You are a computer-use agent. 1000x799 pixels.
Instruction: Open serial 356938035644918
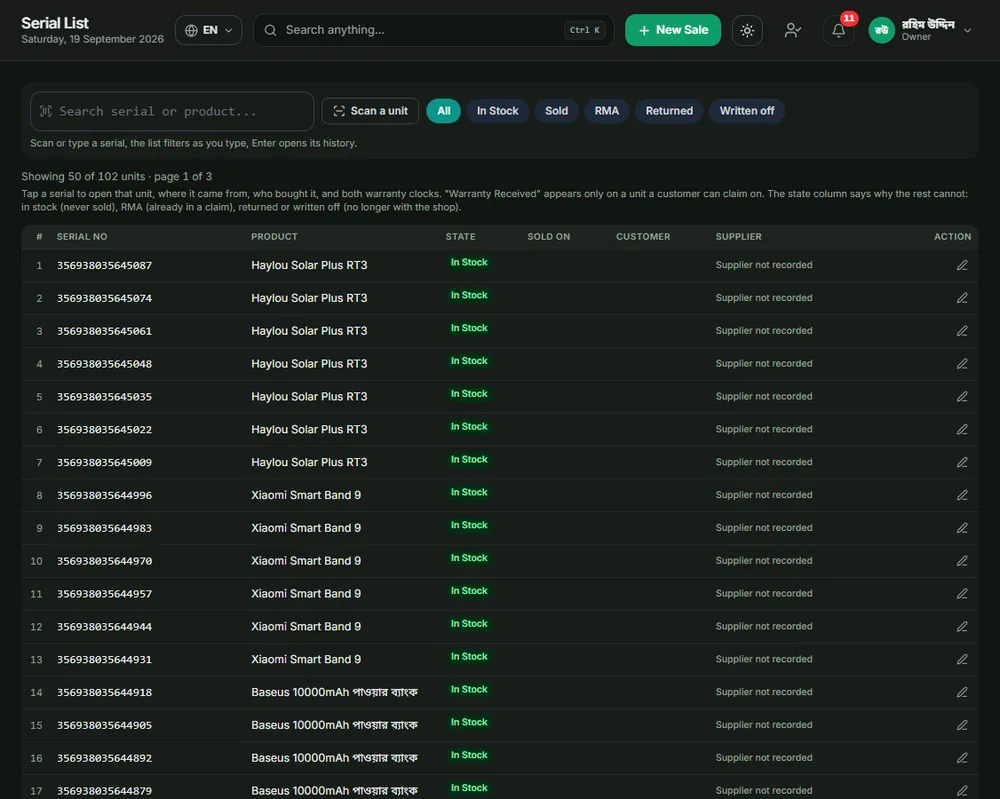(x=105, y=692)
